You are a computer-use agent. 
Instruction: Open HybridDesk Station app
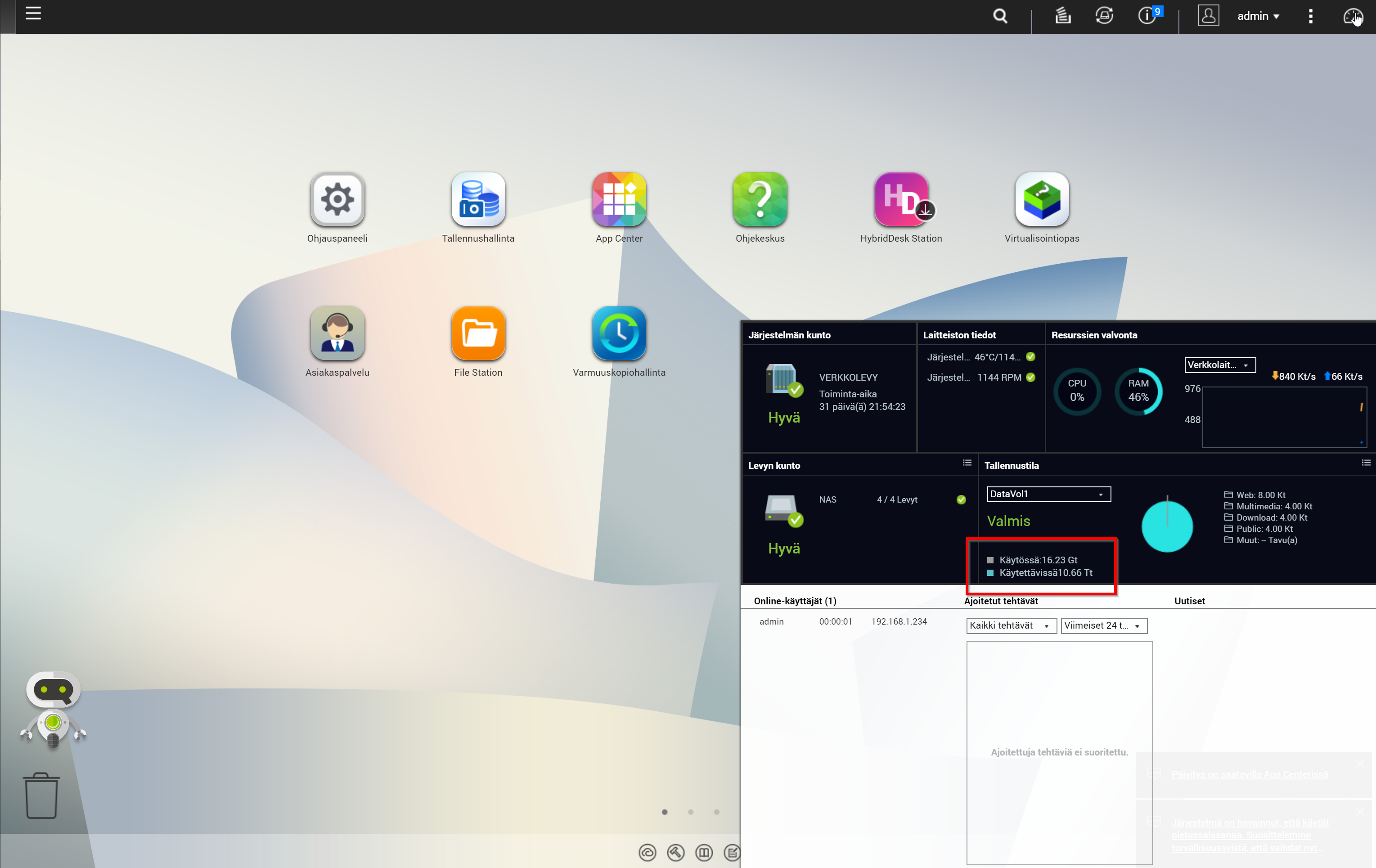(900, 200)
